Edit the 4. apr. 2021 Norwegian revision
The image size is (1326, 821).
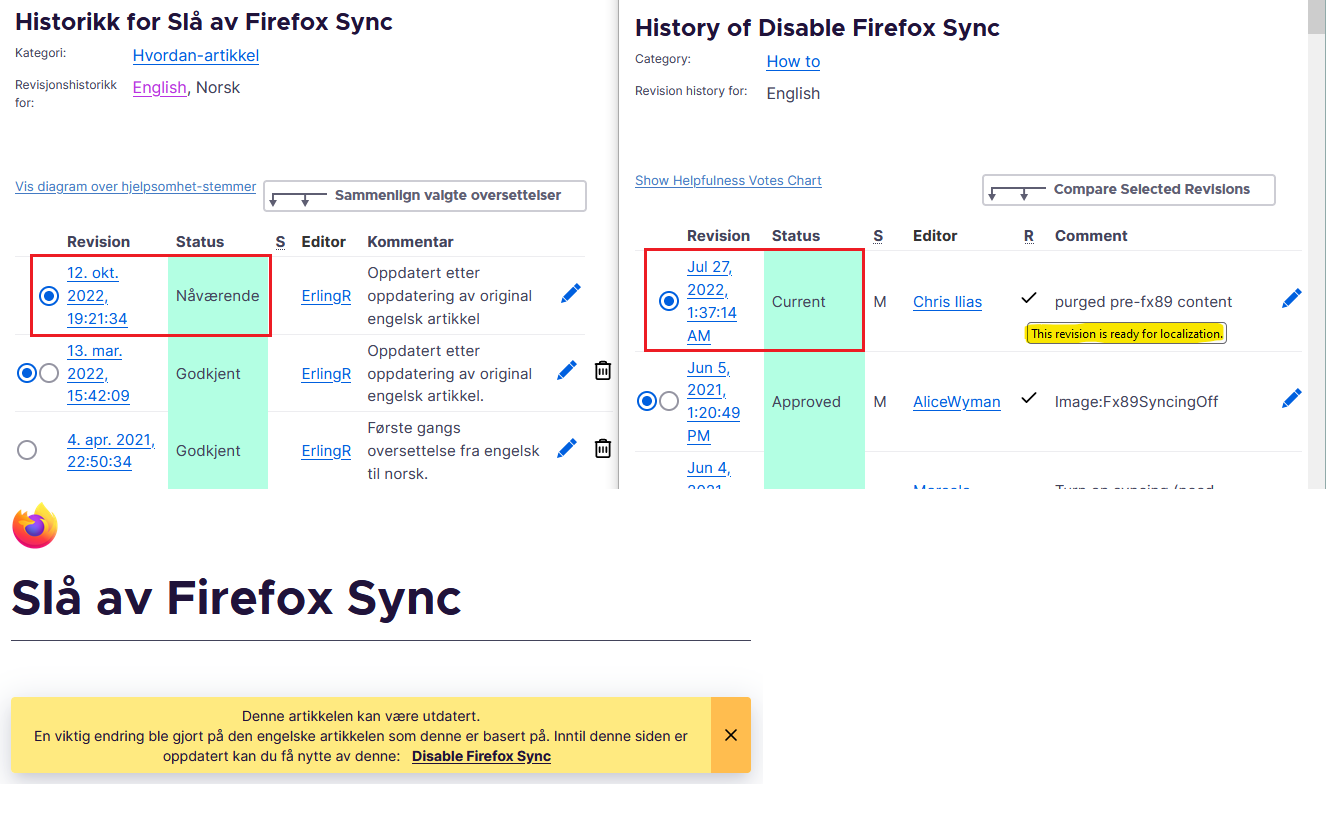567,448
